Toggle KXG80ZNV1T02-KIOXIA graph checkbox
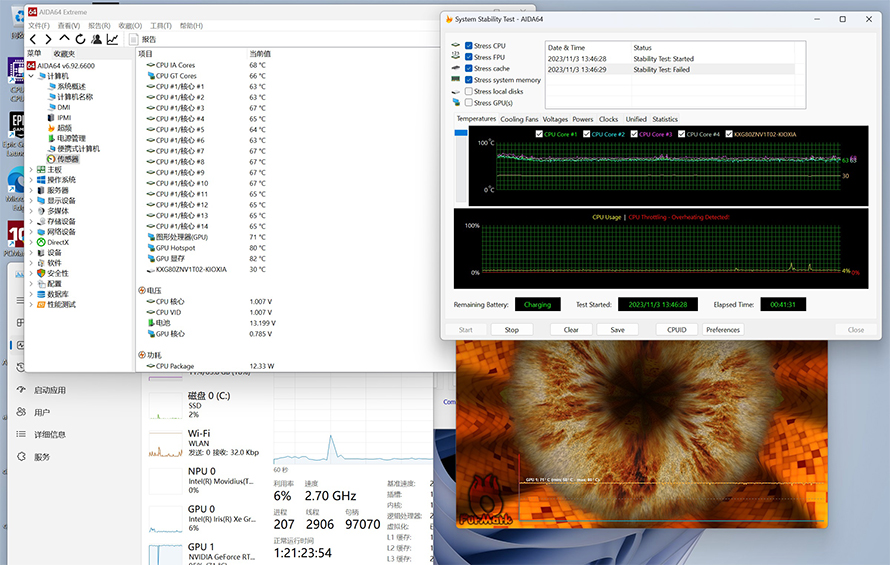 point(729,134)
